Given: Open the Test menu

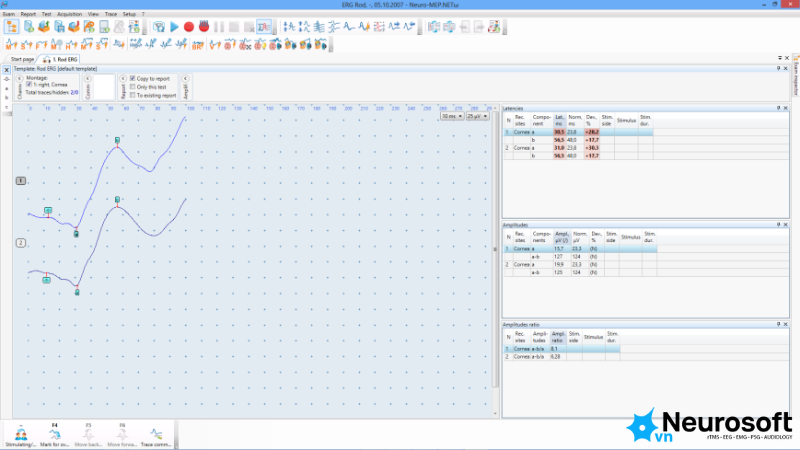Looking at the screenshot, I should [x=46, y=14].
